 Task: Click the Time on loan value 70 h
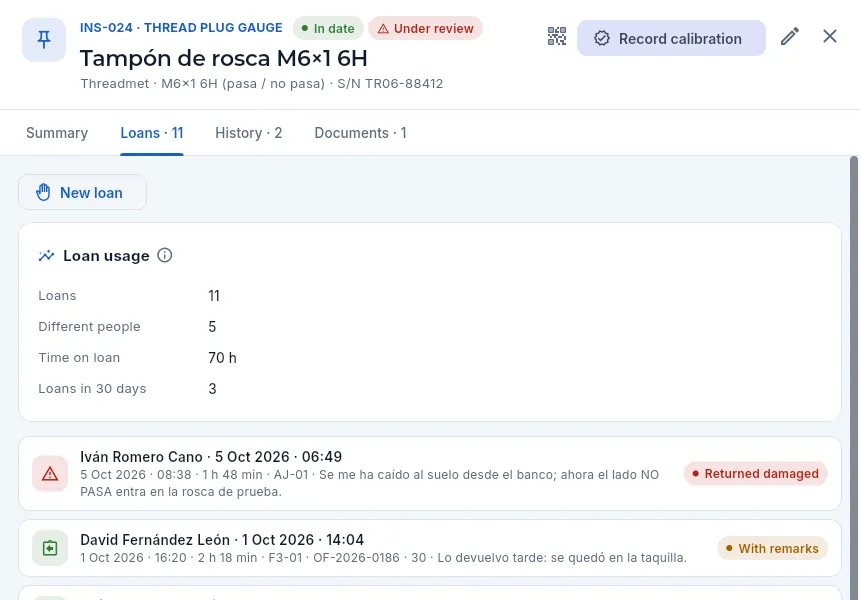point(223,358)
